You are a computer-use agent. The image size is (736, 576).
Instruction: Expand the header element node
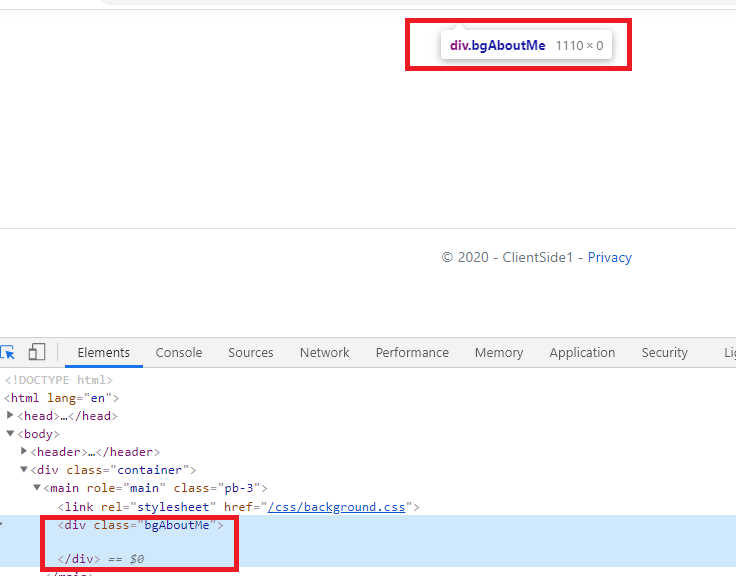pyautogui.click(x=23, y=451)
